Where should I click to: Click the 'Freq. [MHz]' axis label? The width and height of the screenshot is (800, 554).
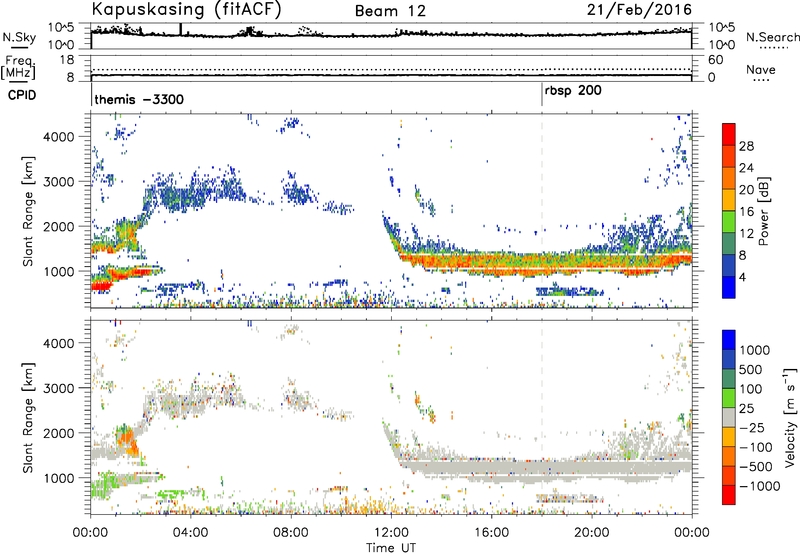tap(18, 67)
